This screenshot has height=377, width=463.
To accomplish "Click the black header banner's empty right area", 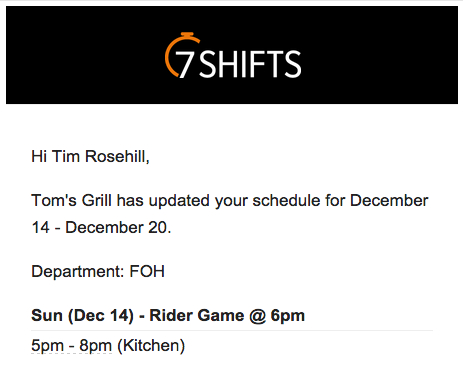I will point(380,55).
